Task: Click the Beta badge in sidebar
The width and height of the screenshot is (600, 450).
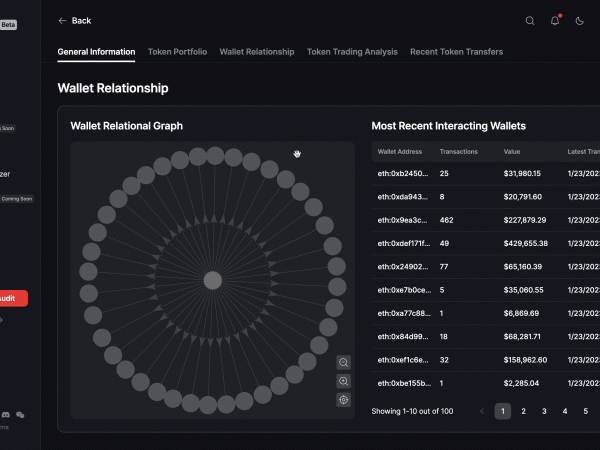Action: (8, 25)
